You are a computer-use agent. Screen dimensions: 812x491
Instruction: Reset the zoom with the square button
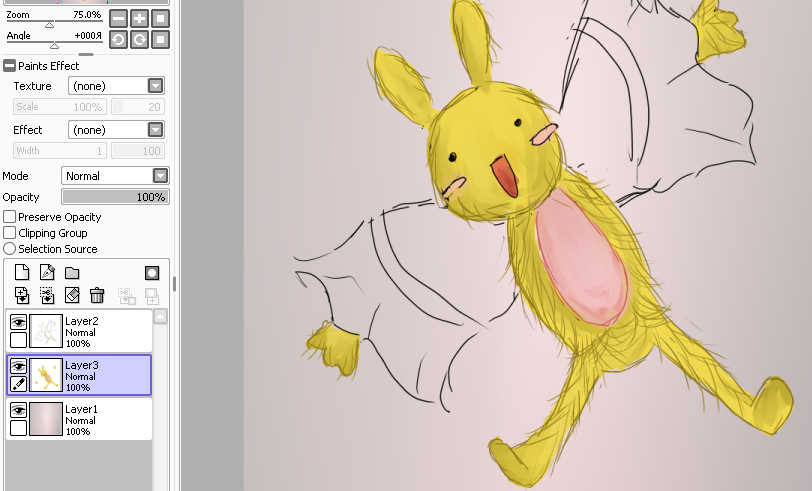(161, 19)
